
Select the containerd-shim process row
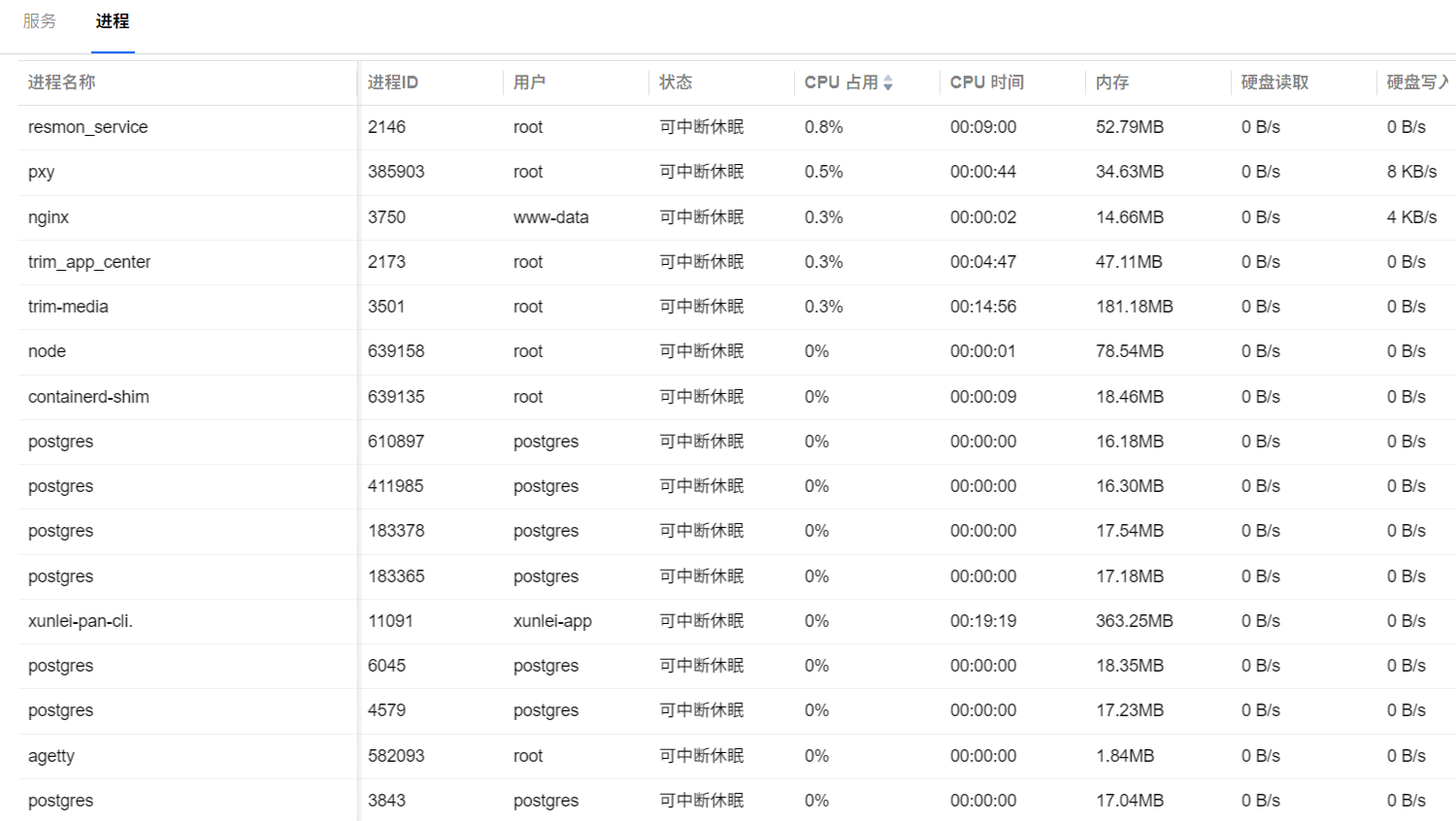click(x=737, y=397)
